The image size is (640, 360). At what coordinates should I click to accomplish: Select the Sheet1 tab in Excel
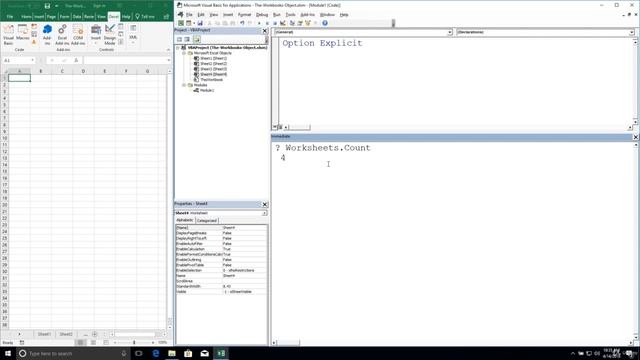tap(44, 334)
